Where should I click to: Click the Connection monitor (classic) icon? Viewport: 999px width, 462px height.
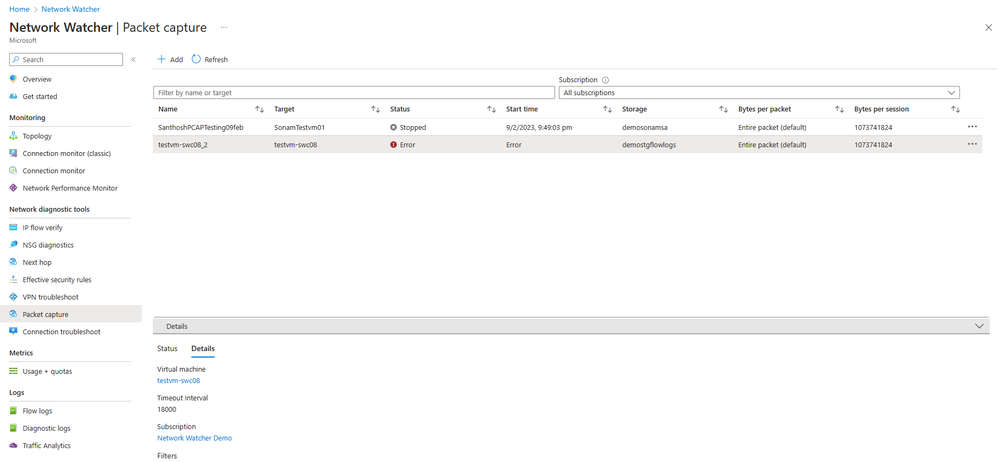[13, 153]
